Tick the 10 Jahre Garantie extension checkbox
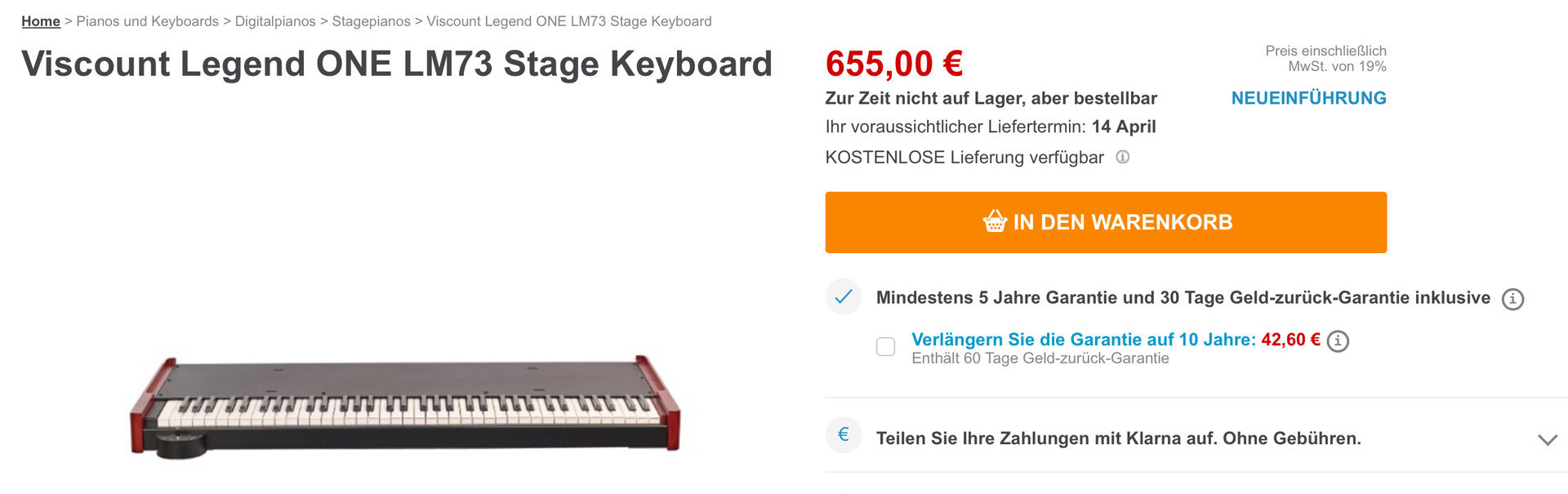This screenshot has height=494, width=1568. point(886,347)
